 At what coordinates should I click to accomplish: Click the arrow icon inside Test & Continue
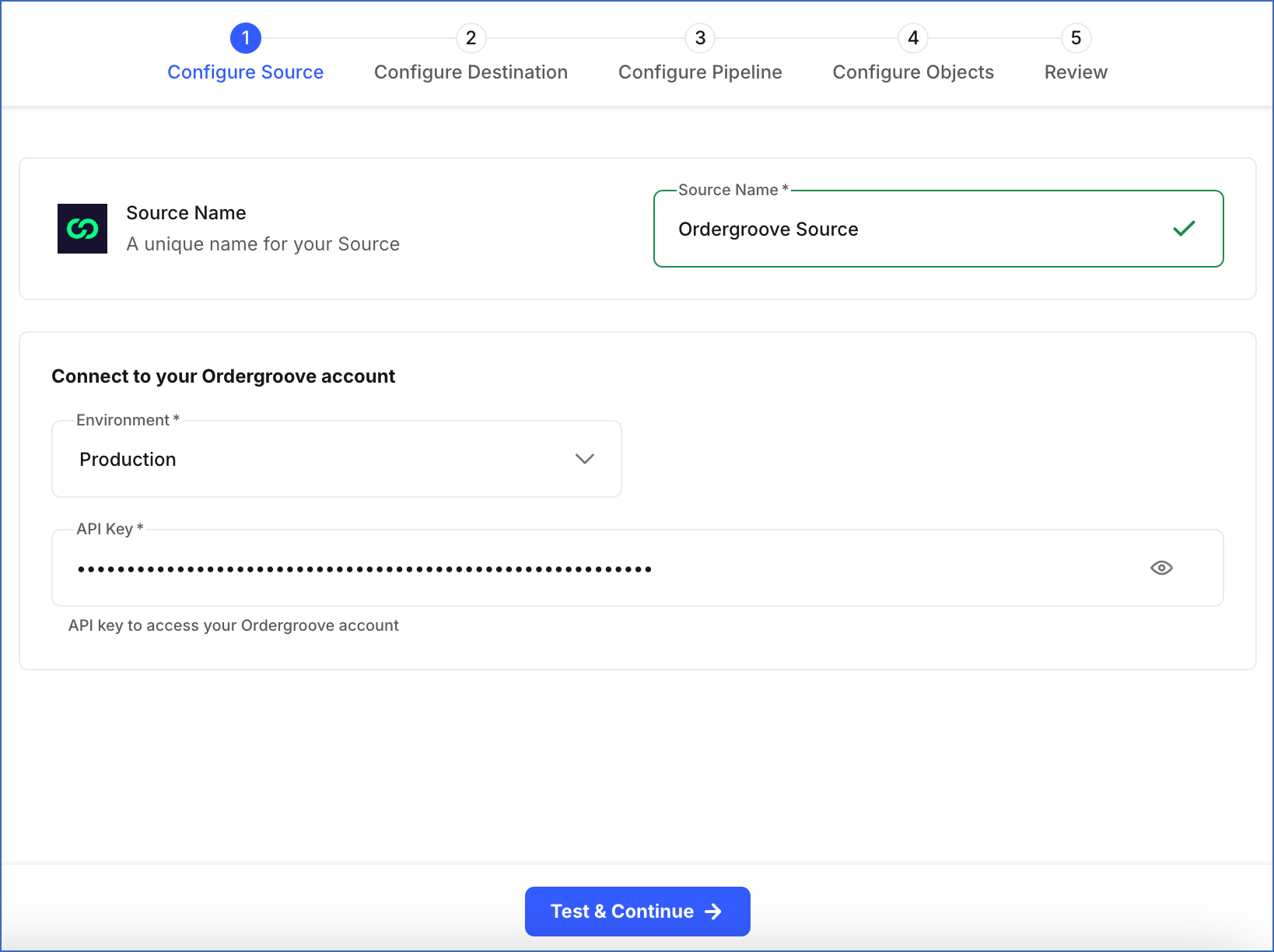pos(712,912)
